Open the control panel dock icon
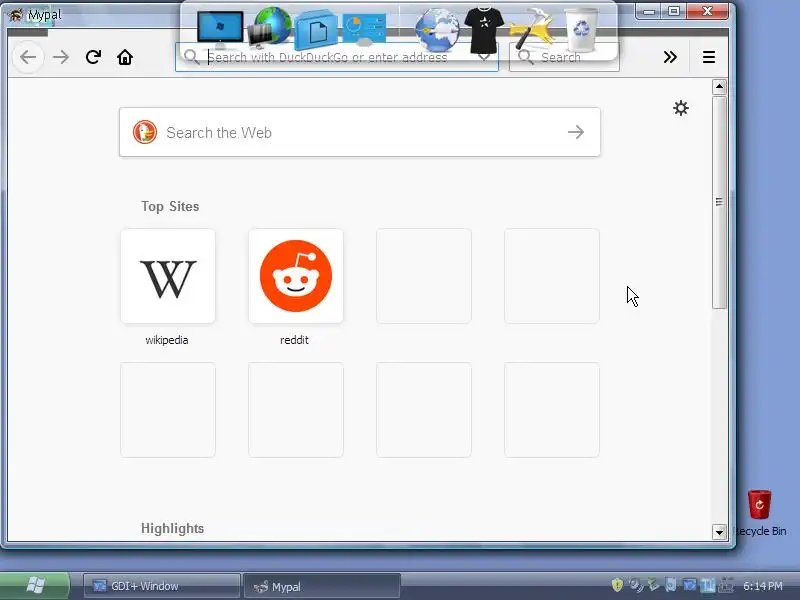The image size is (800, 600). tap(365, 30)
